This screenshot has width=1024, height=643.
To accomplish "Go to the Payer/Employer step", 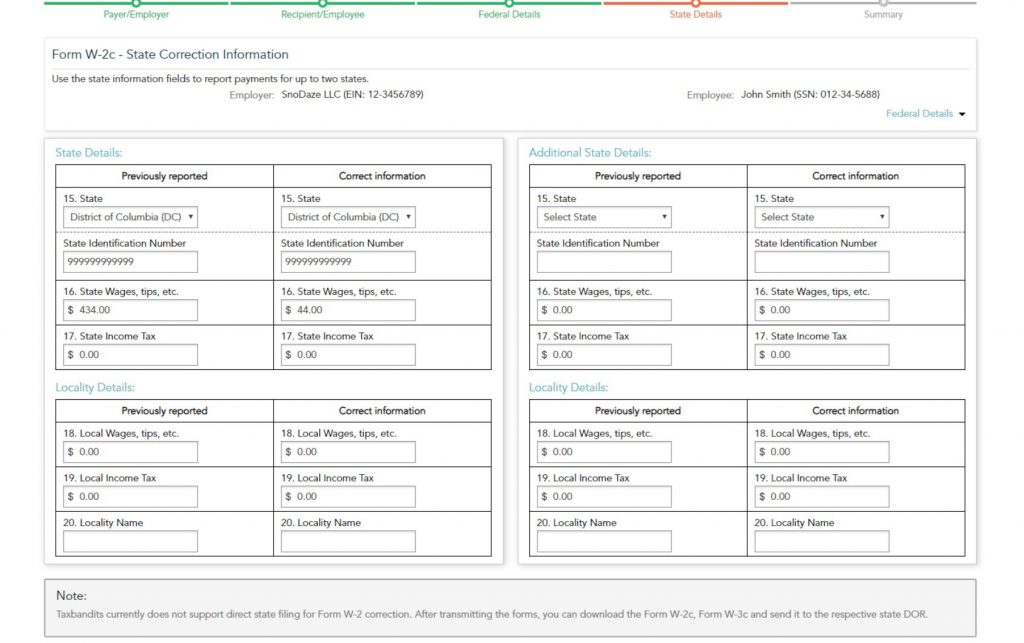I will click(136, 14).
